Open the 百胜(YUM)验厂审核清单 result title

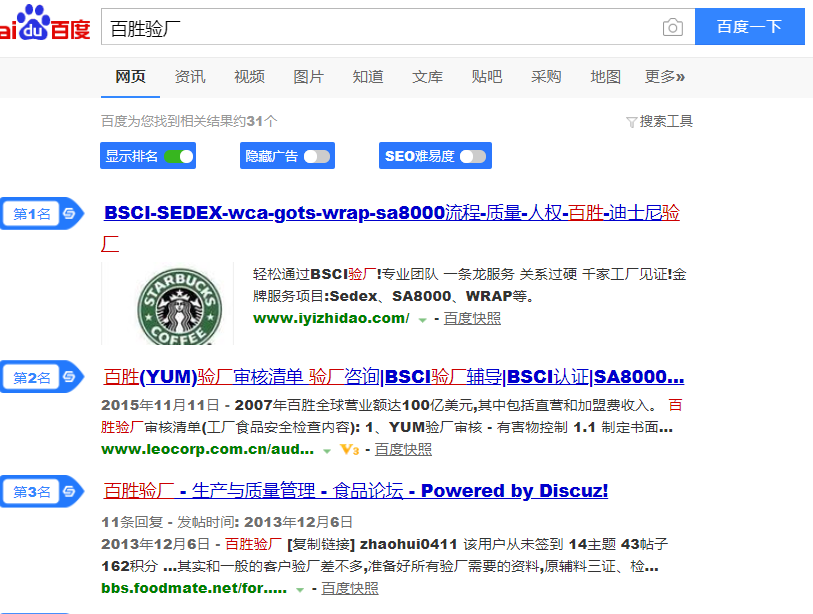(394, 377)
